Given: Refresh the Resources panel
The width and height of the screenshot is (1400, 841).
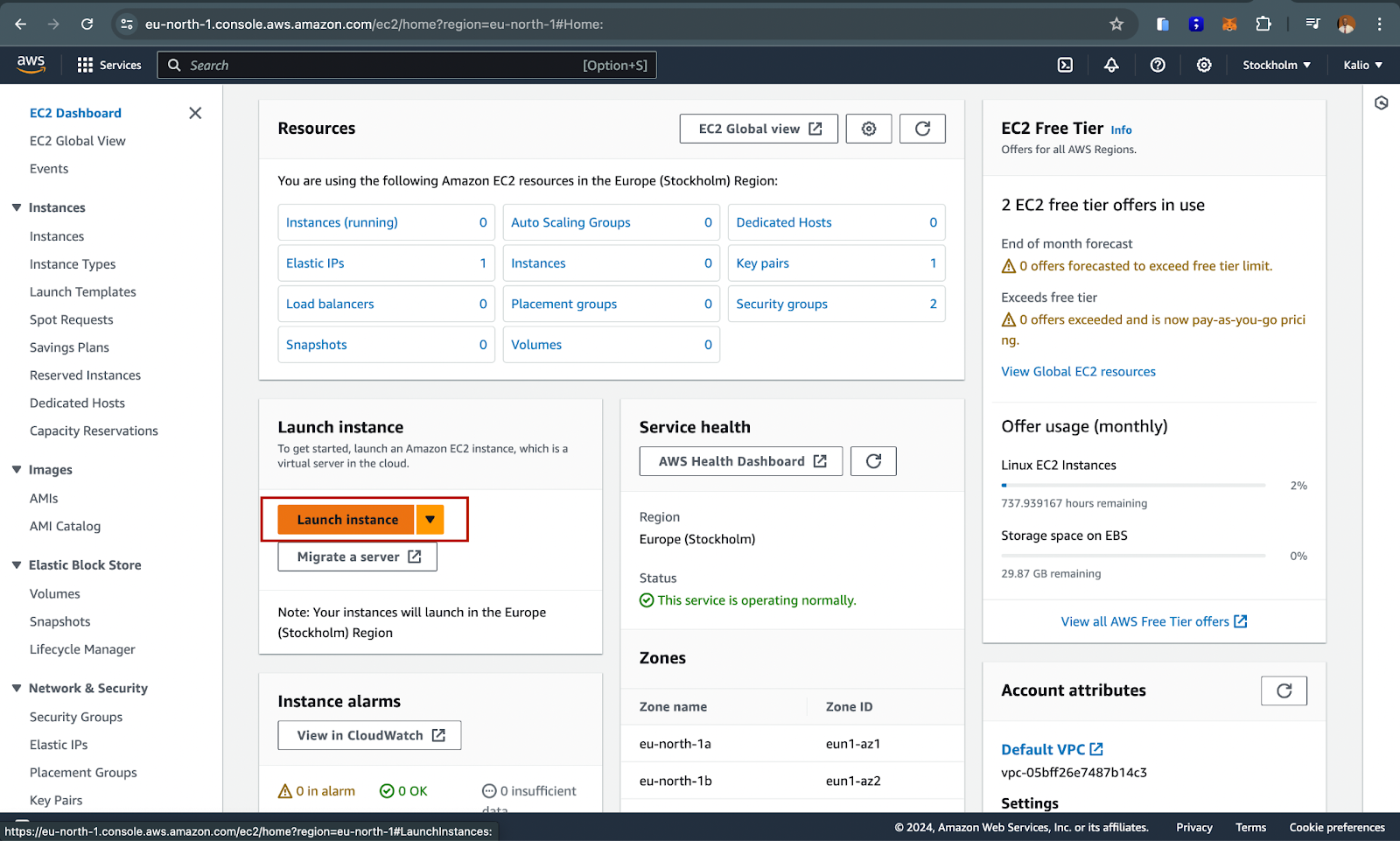Looking at the screenshot, I should [x=922, y=129].
